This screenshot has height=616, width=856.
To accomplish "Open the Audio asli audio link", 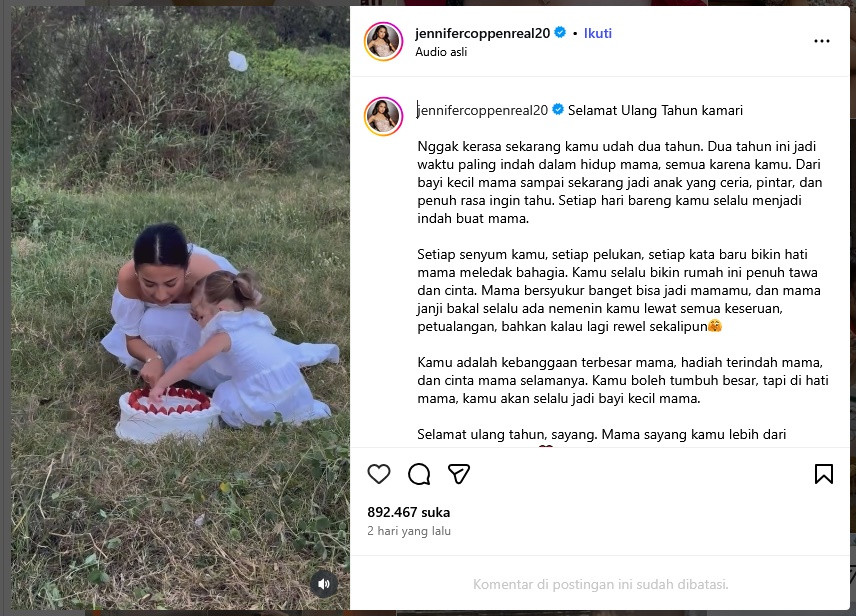I will [441, 52].
